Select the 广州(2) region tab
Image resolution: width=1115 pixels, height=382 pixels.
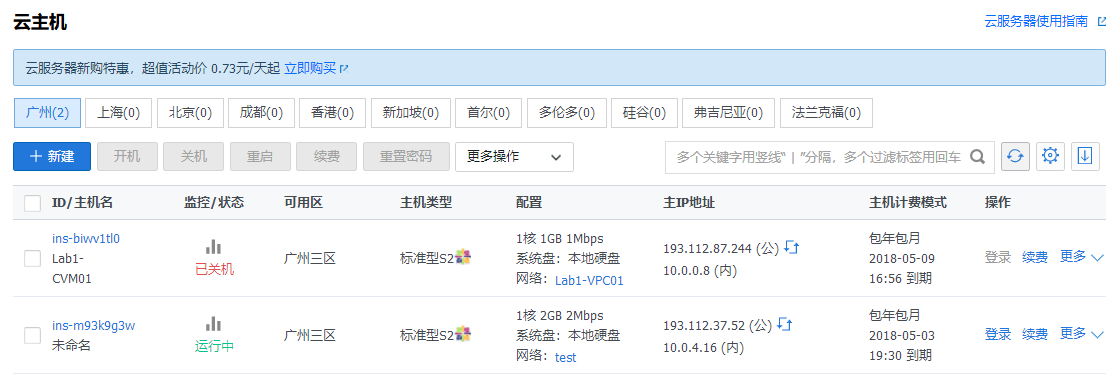[47, 112]
